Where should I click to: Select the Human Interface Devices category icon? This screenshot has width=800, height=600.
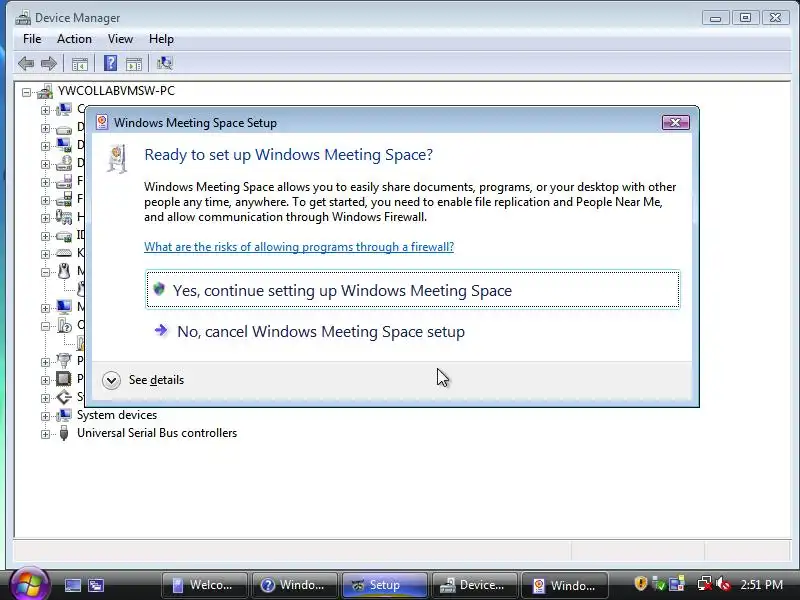[64, 217]
